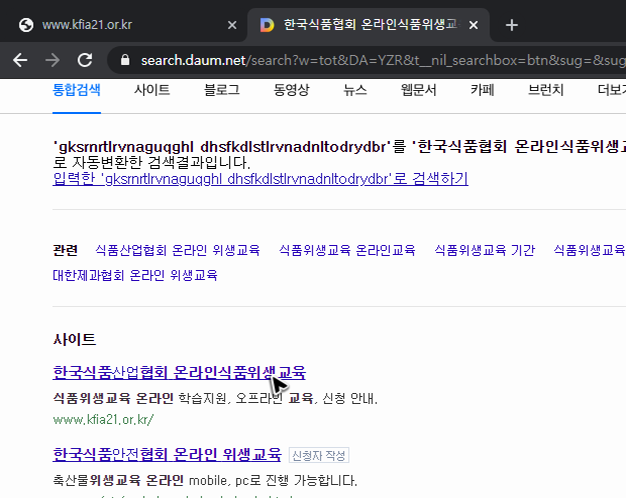
Task: Open related search 식품산업협회 온라인 위생교육
Action: [x=178, y=250]
